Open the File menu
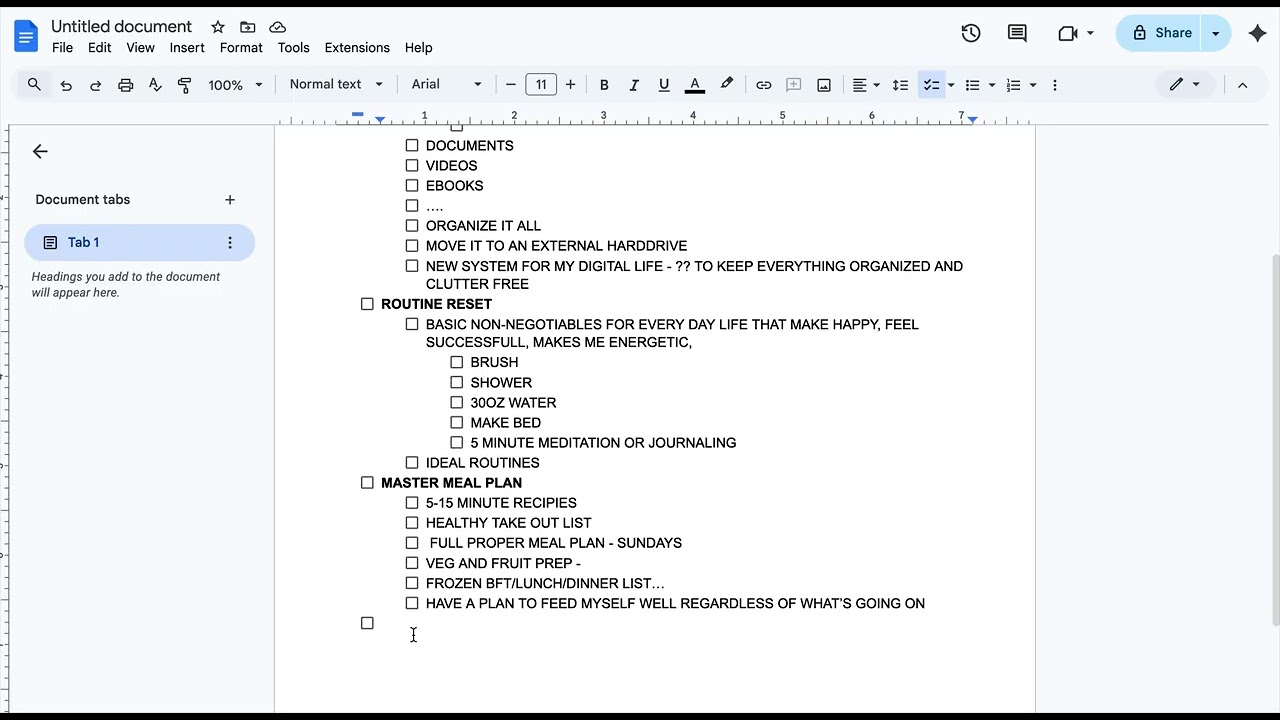Image resolution: width=1280 pixels, height=720 pixels. coord(62,48)
